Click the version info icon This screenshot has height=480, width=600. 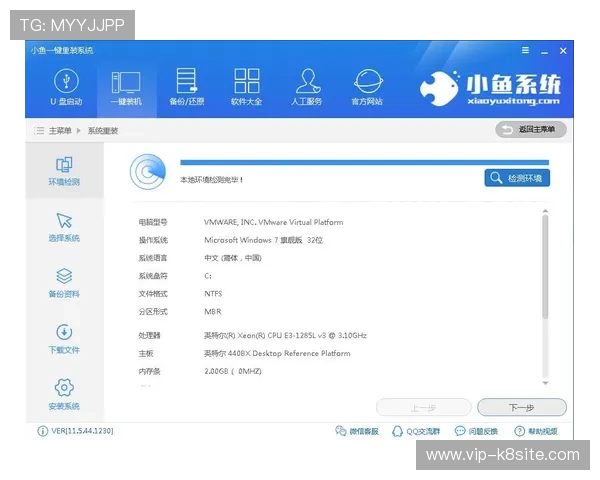click(42, 431)
